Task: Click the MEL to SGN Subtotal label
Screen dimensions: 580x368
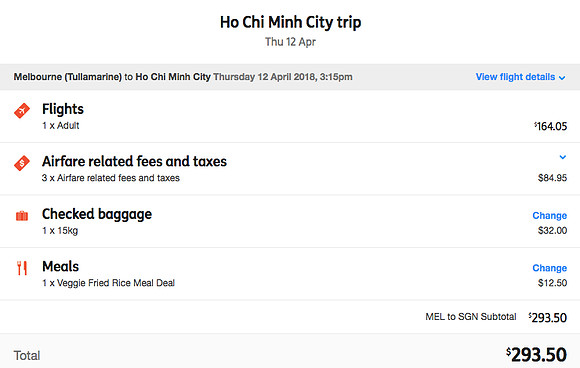Action: (x=471, y=317)
